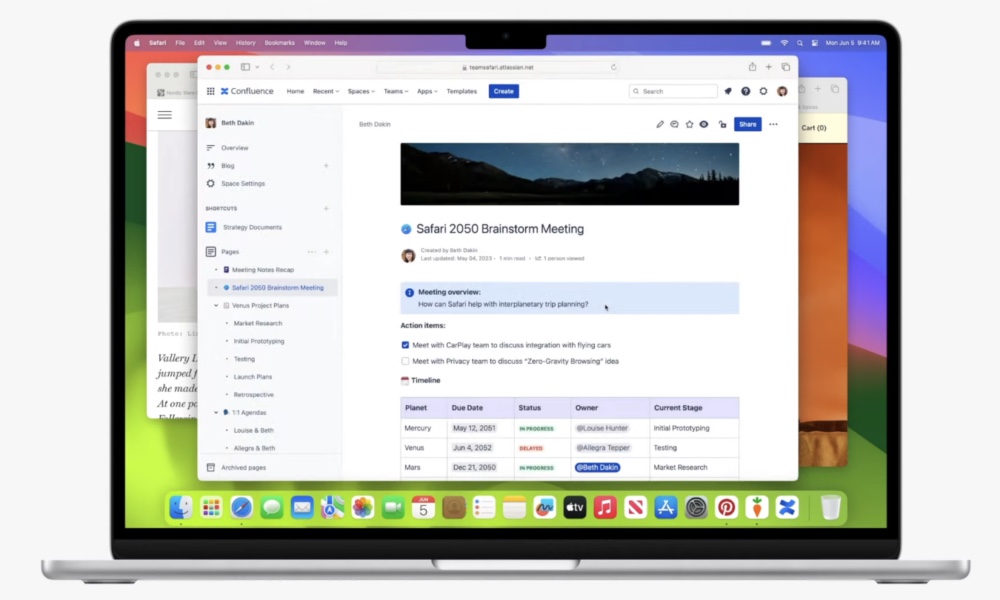The image size is (1000, 600).
Task: Click the Confluence search field
Action: click(673, 91)
